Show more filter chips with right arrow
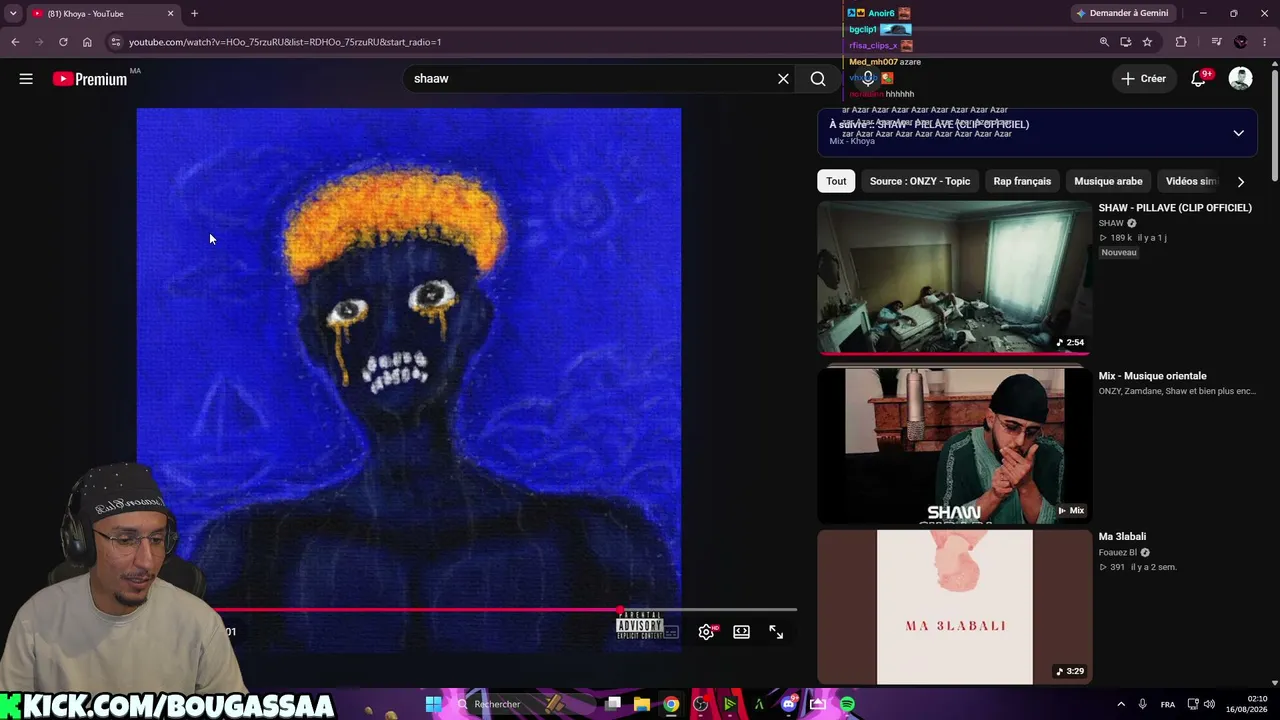 pyautogui.click(x=1240, y=182)
